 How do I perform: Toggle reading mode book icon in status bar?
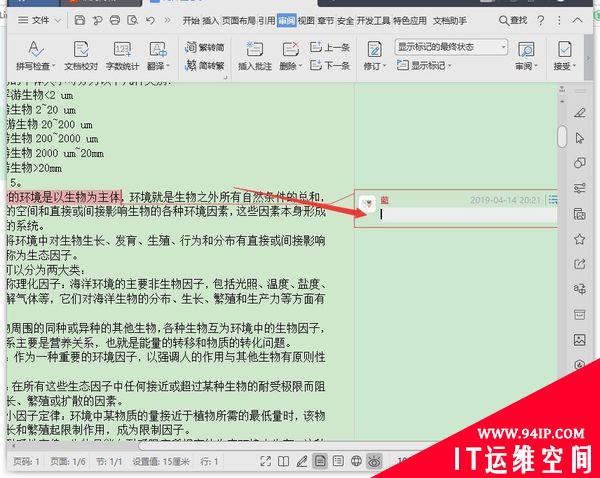click(283, 461)
